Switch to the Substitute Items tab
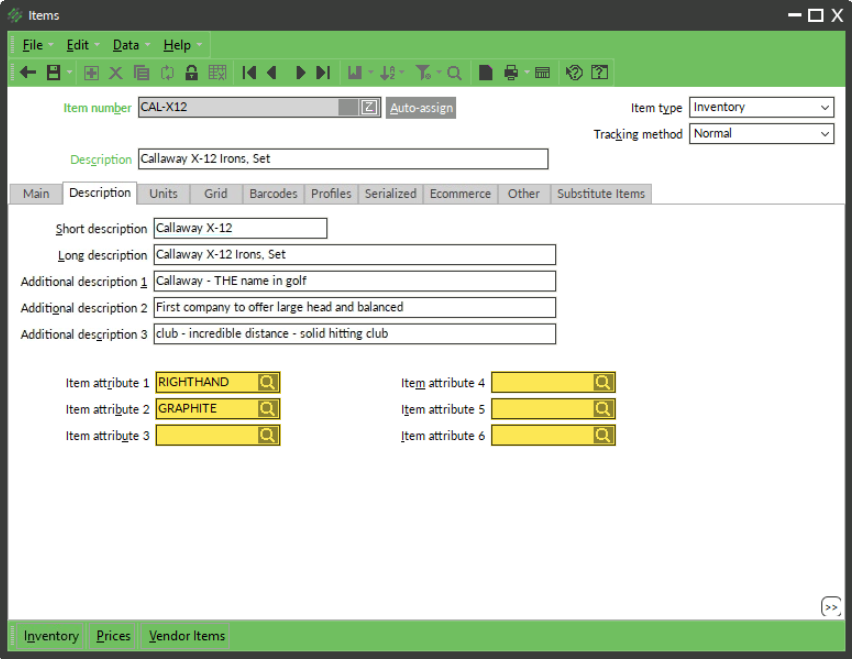 tap(601, 194)
